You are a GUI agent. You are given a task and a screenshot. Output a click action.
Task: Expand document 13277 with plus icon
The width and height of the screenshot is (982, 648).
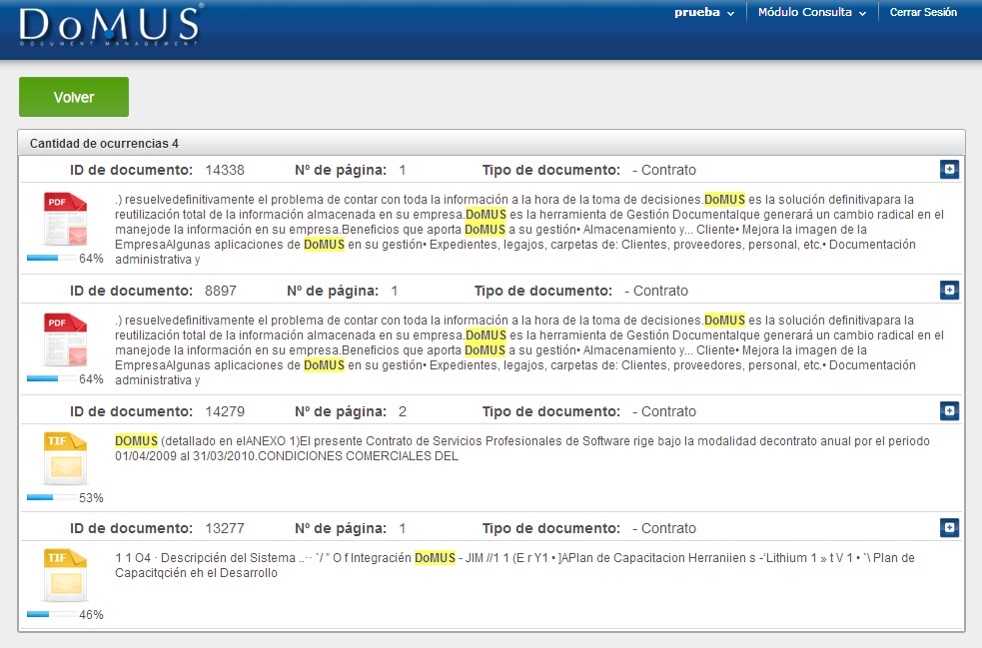click(x=949, y=528)
